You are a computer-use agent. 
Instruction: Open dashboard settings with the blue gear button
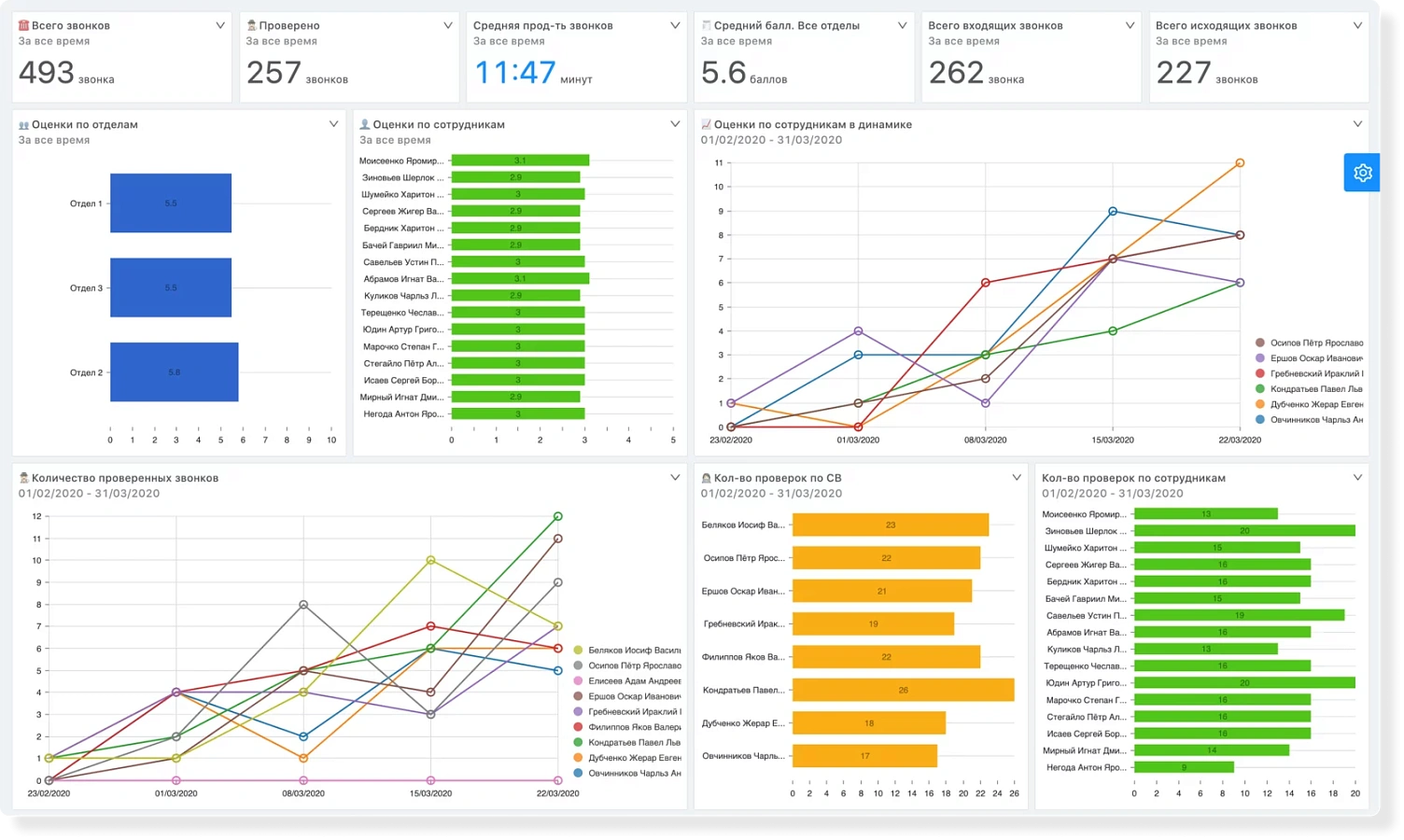pyautogui.click(x=1362, y=173)
